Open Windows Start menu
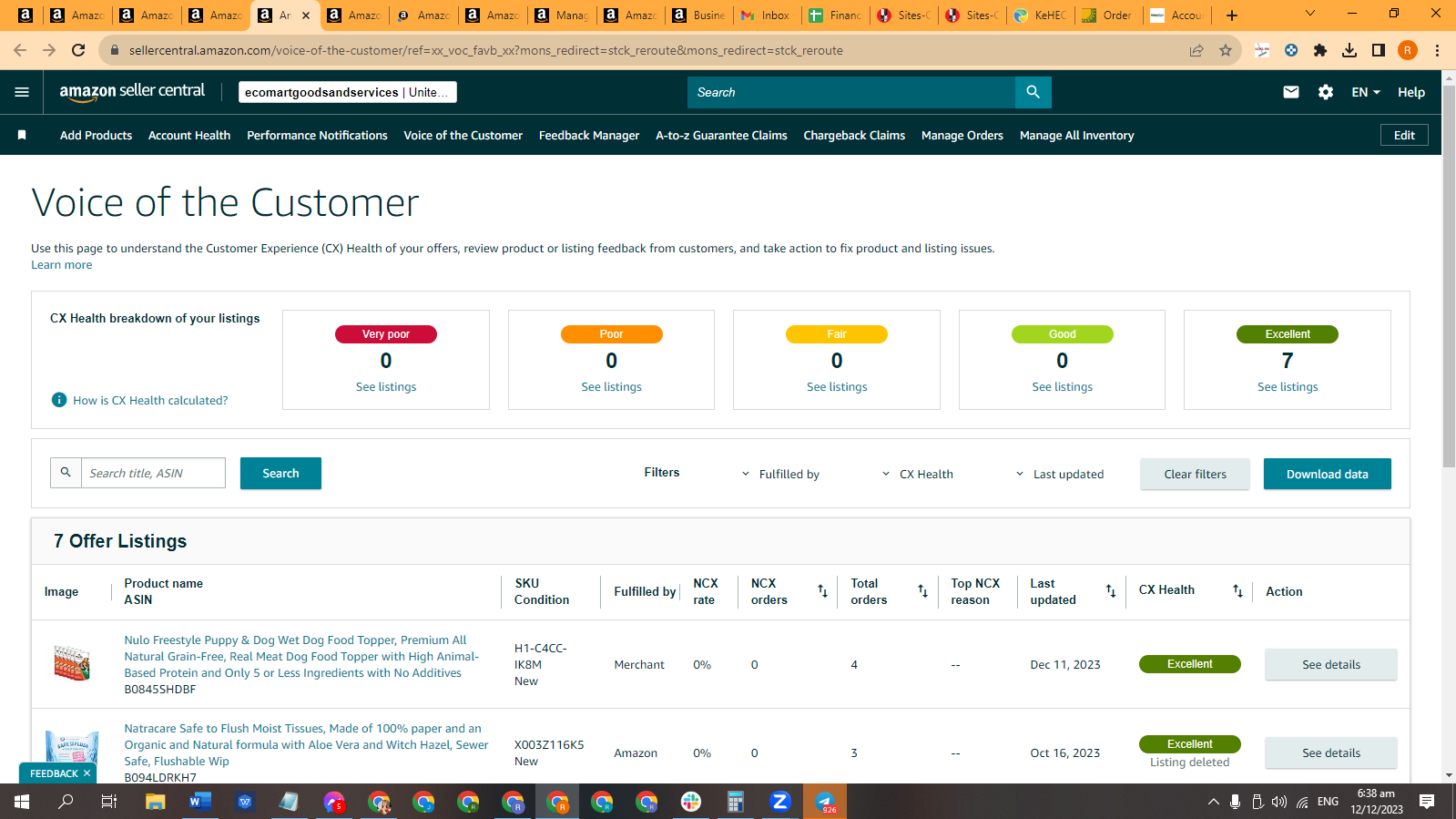Viewport: 1456px width, 819px height. coord(22,802)
